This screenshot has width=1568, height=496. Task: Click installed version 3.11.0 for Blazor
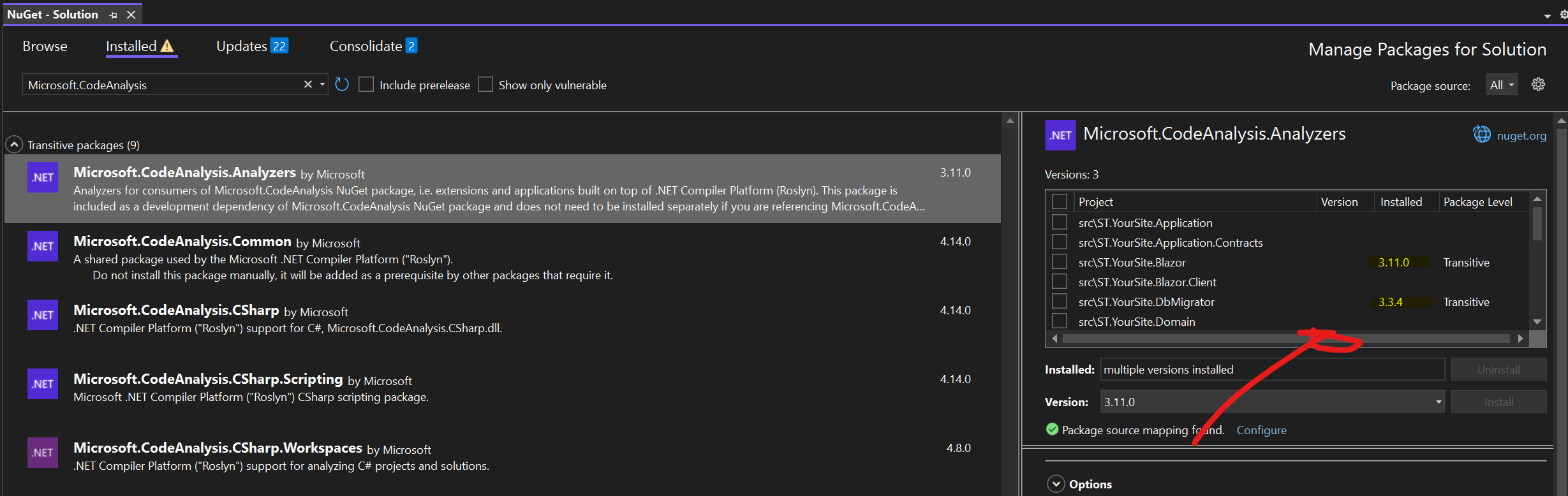(1394, 262)
